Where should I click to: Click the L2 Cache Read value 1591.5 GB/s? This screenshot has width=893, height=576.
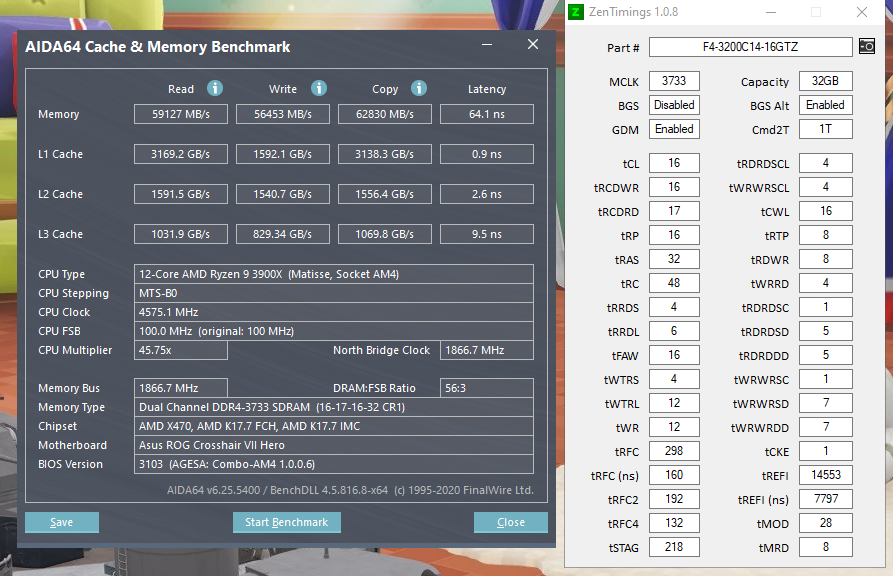(x=181, y=194)
